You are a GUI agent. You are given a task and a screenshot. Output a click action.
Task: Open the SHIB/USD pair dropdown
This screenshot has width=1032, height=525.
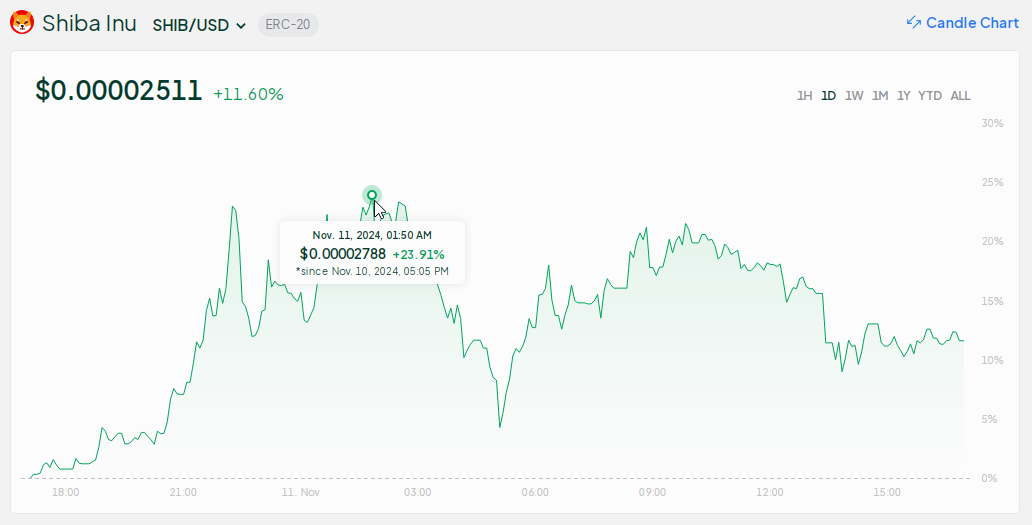(199, 25)
